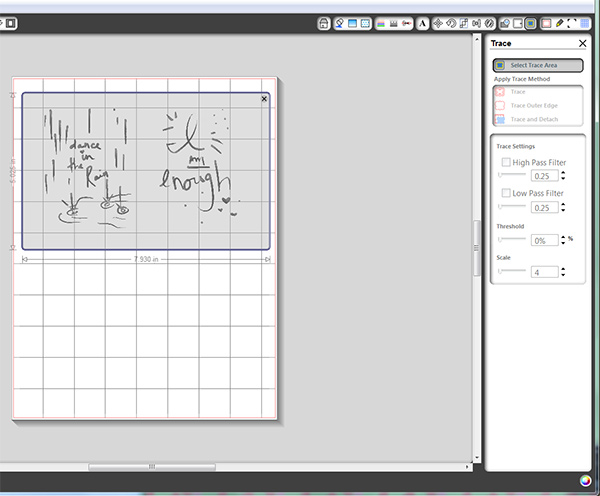Open the Registration Marks icon
Screen dimensions: 600x496
click(572, 24)
